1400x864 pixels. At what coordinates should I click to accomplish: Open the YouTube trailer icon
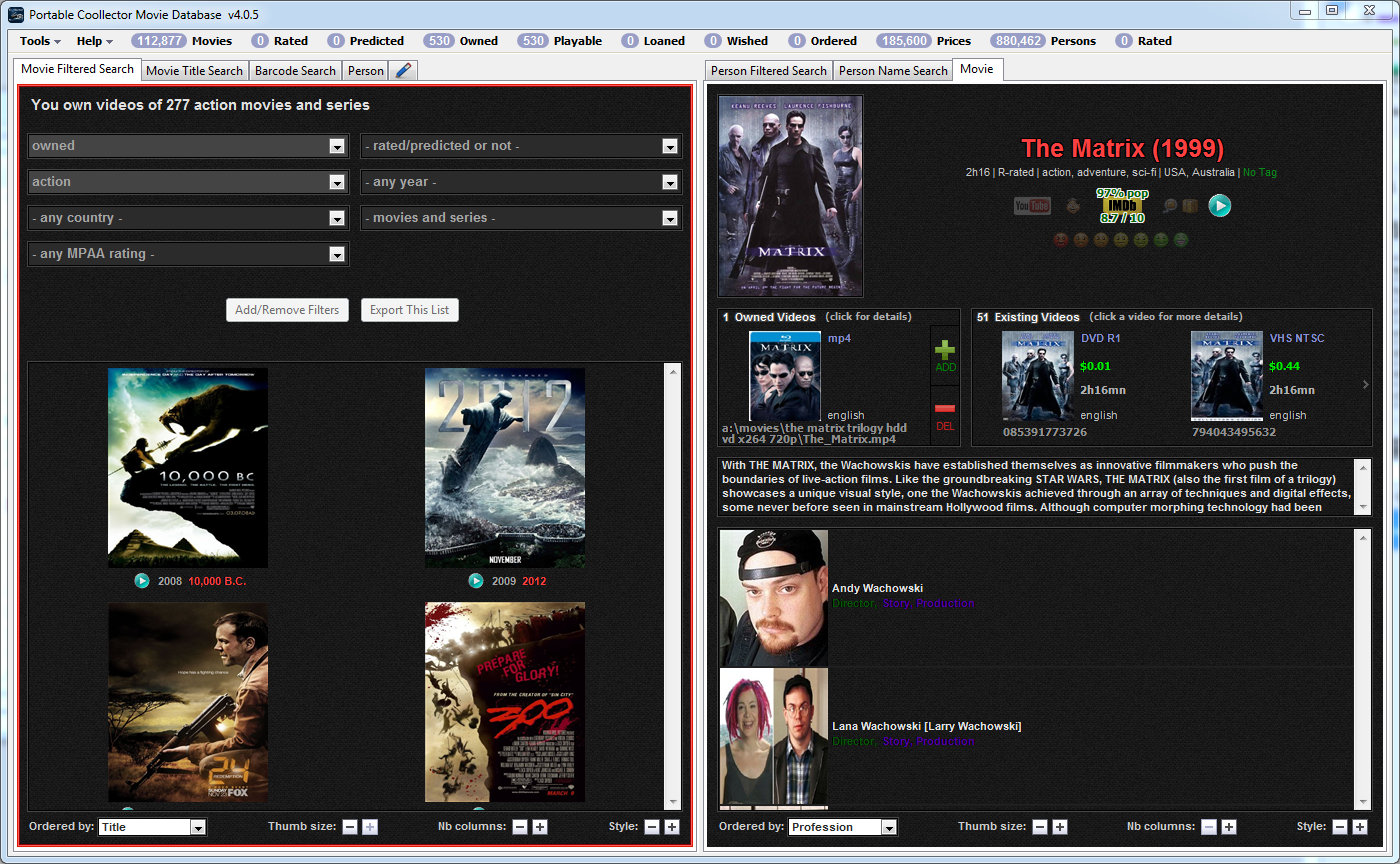coord(1032,206)
